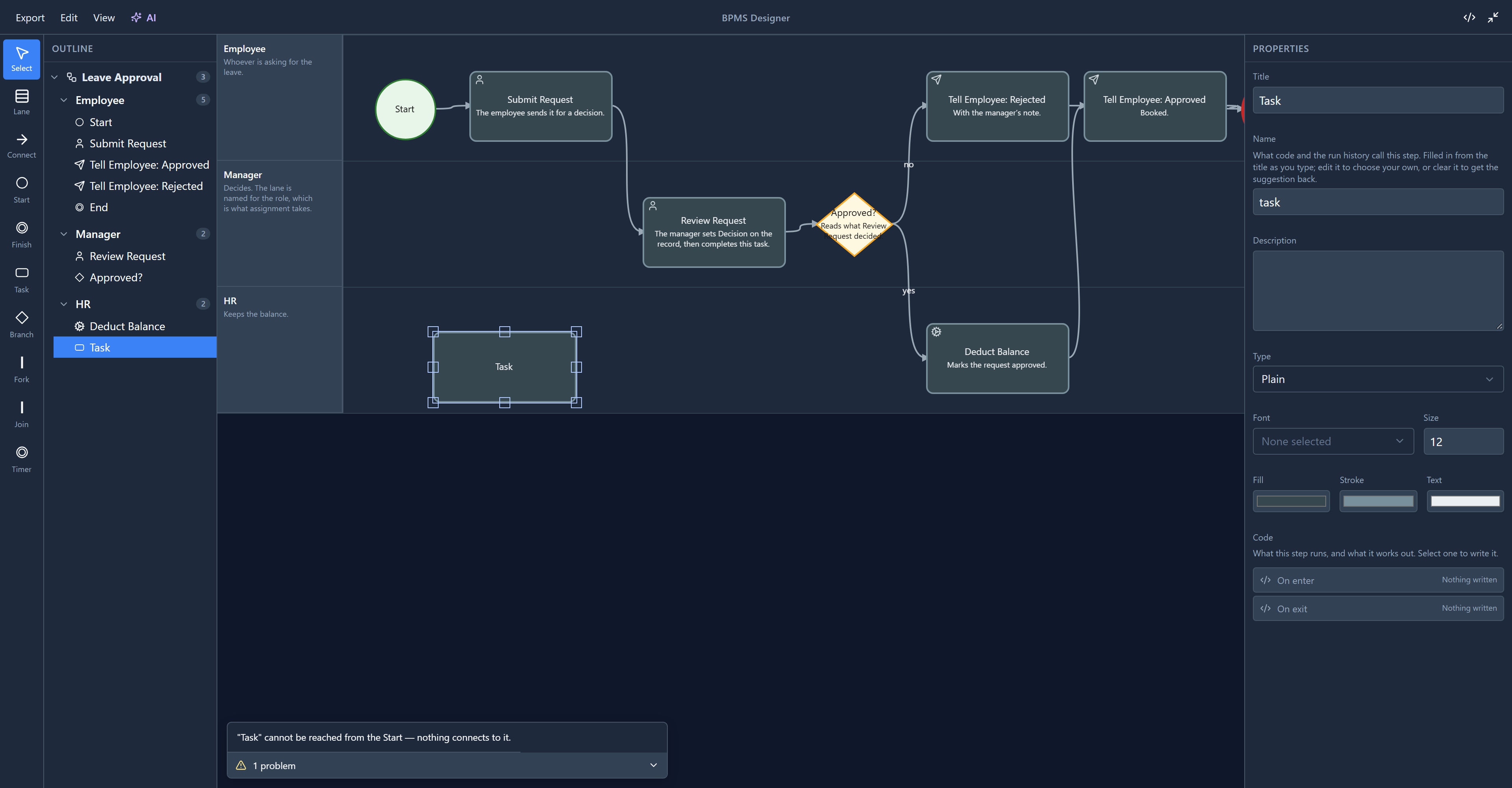The image size is (1512, 788).
Task: Click the user icon on Review Request
Action: pyautogui.click(x=653, y=206)
